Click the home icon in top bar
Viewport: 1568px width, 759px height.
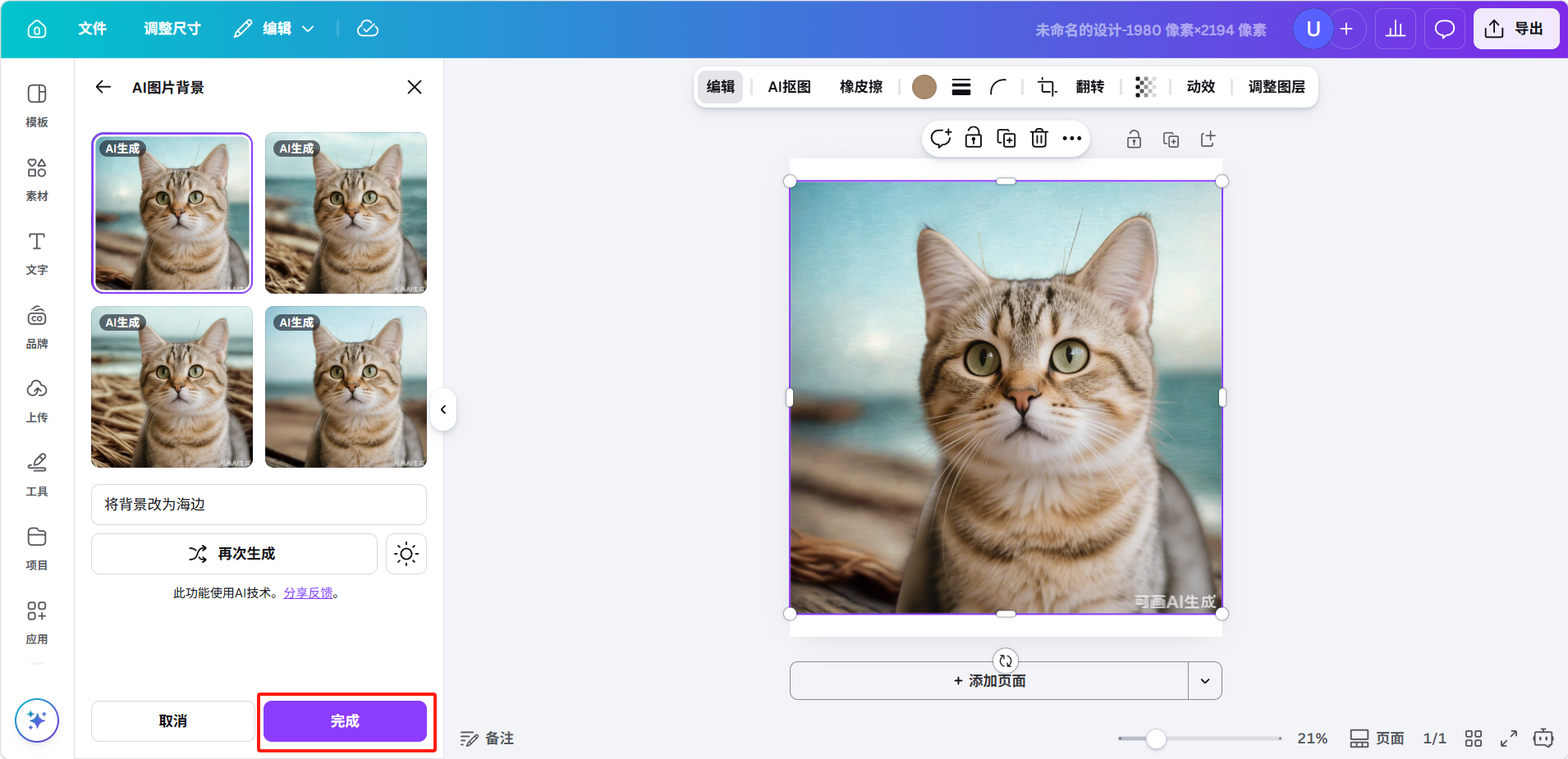tap(37, 30)
